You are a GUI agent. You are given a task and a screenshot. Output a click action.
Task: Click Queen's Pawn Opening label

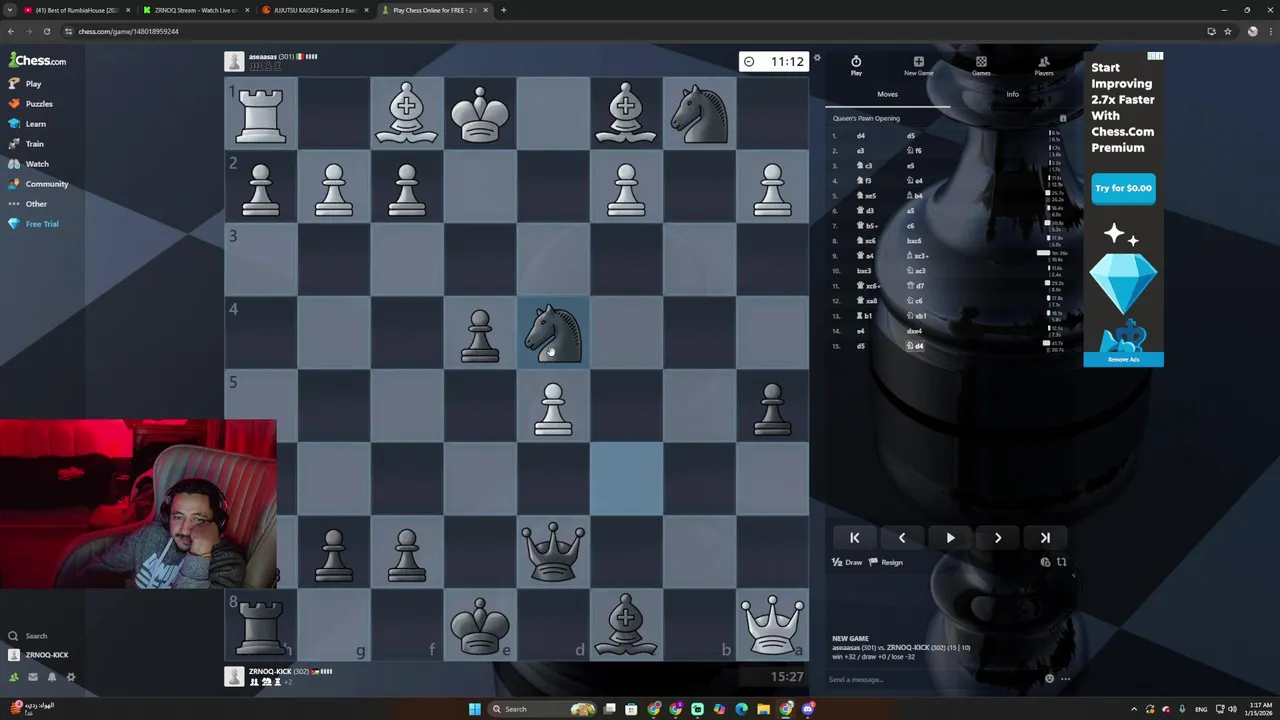(x=866, y=118)
